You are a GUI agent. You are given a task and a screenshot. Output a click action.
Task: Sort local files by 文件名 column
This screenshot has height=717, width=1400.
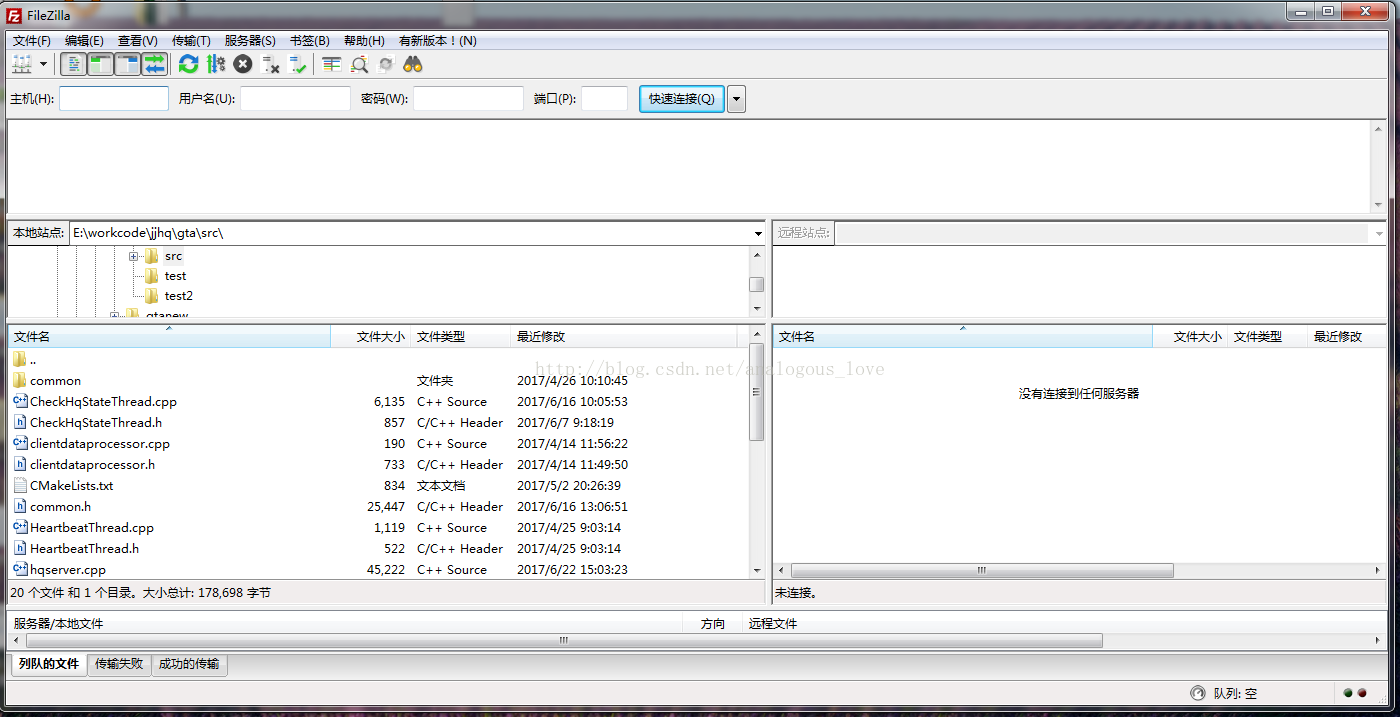click(169, 337)
